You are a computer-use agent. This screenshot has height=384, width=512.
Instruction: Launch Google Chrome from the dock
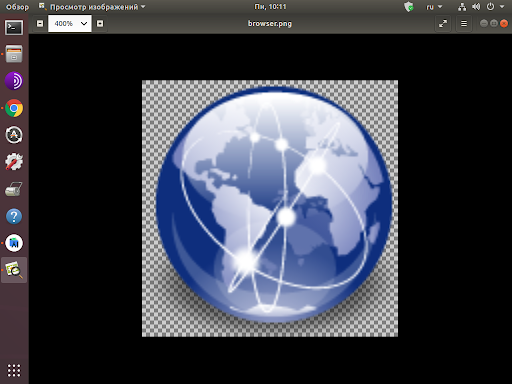point(14,108)
